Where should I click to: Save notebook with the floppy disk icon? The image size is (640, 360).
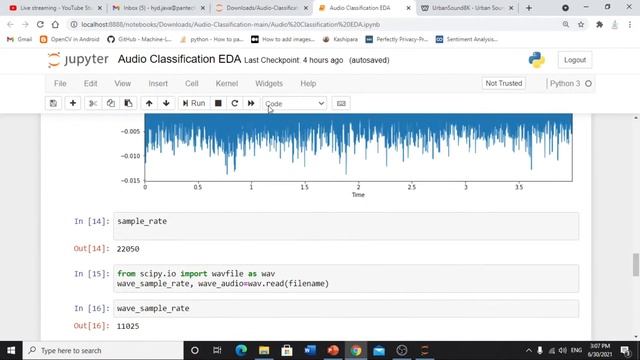pos(53,103)
